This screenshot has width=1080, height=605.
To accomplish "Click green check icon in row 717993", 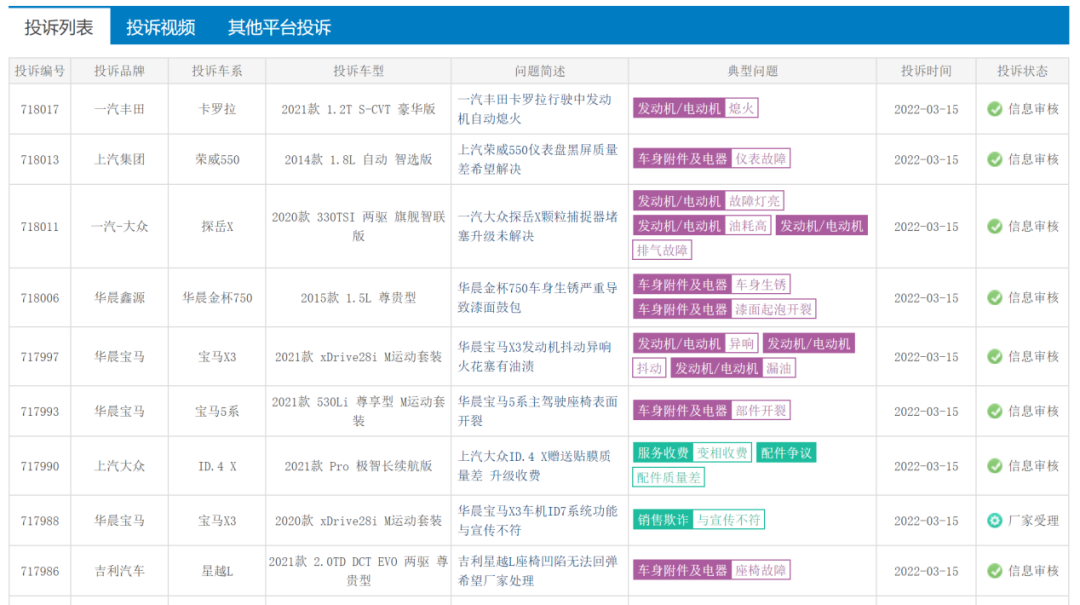I will pyautogui.click(x=994, y=411).
